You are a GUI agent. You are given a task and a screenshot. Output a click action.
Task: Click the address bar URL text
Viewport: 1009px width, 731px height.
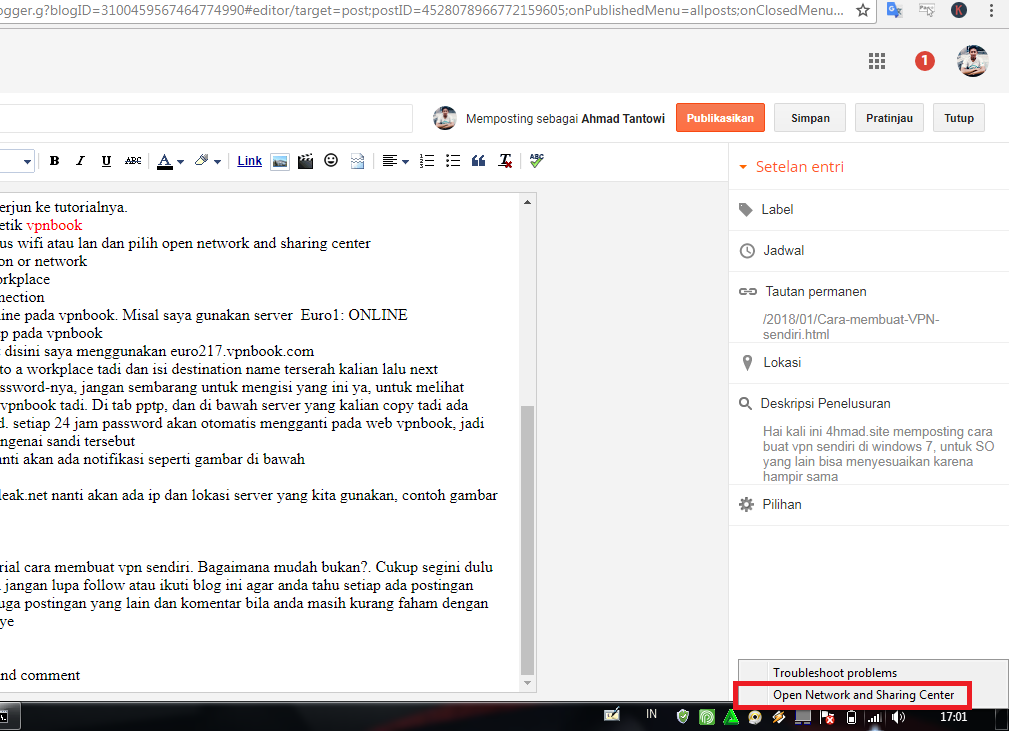tap(421, 10)
